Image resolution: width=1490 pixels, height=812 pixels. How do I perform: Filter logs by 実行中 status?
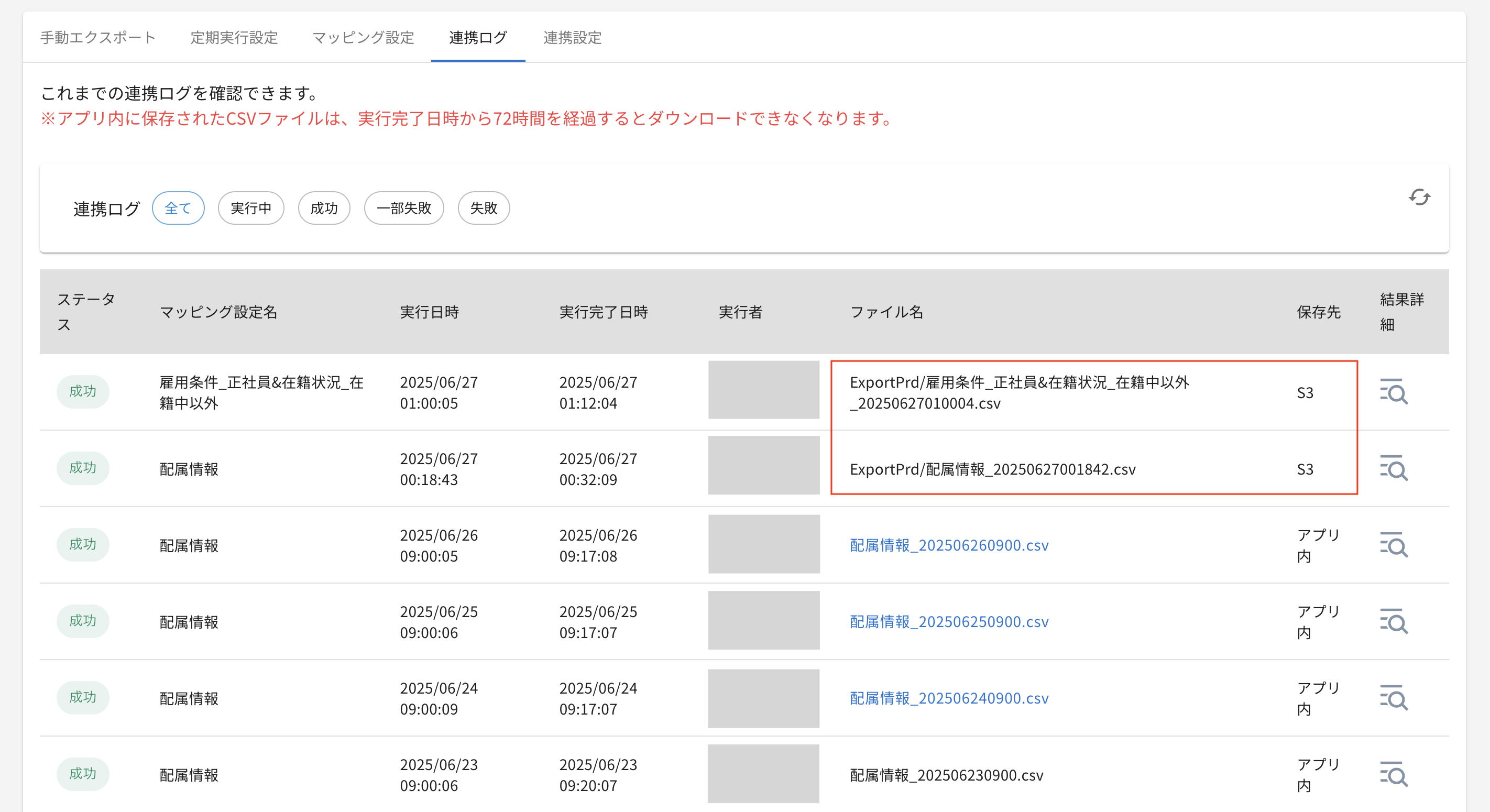click(250, 208)
